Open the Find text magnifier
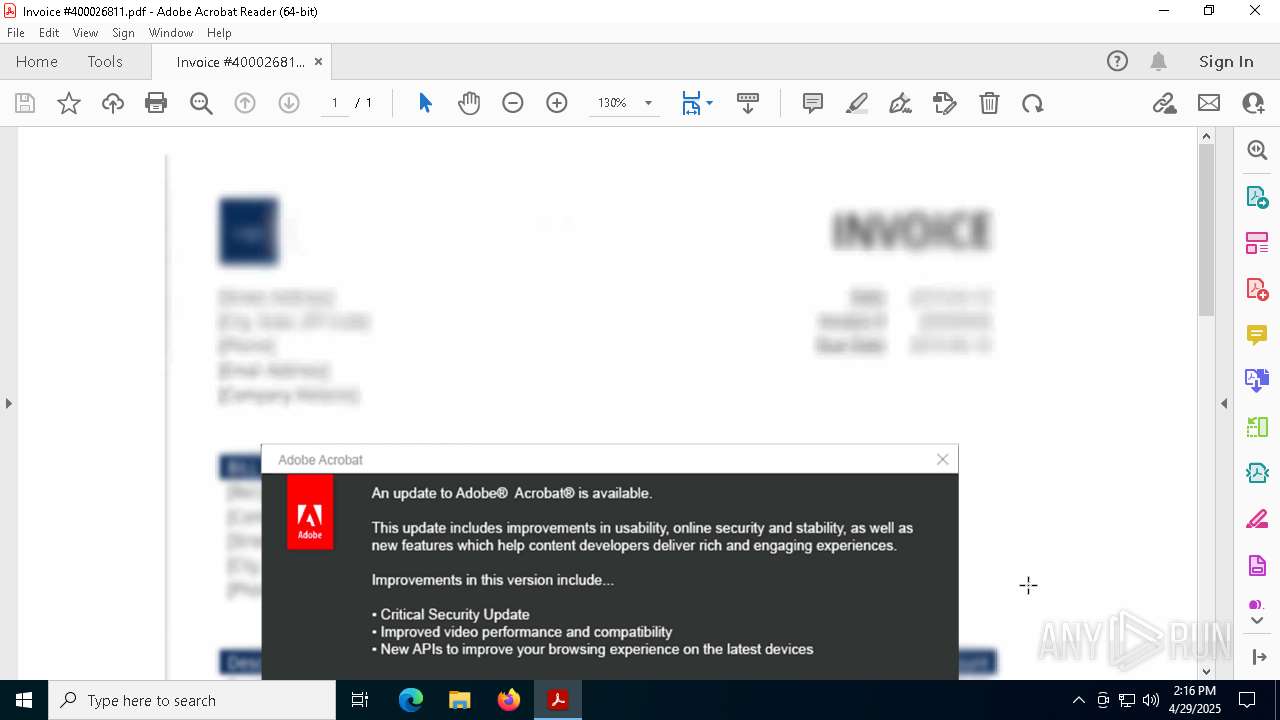This screenshot has height=720, width=1280. click(201, 103)
